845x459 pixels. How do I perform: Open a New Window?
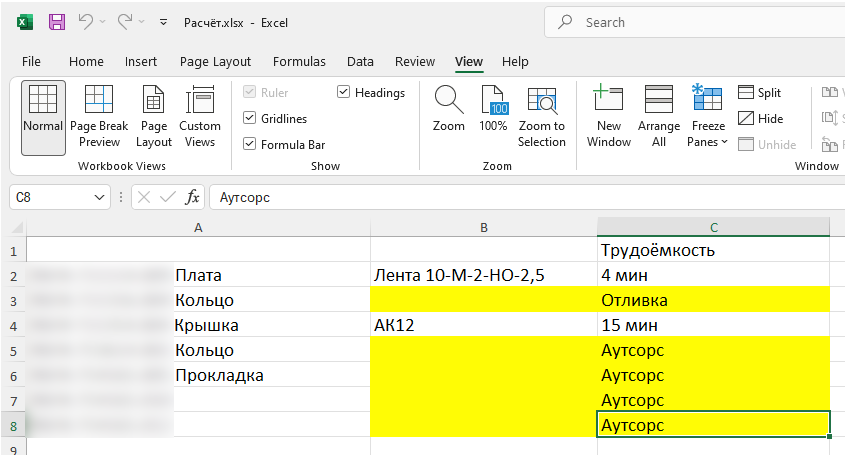tap(608, 117)
